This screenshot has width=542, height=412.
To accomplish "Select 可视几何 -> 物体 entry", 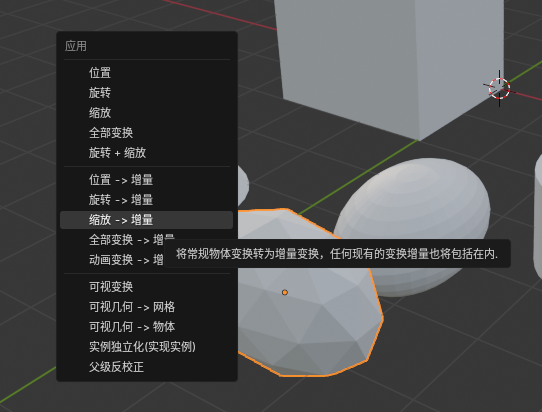I will pyautogui.click(x=147, y=327).
